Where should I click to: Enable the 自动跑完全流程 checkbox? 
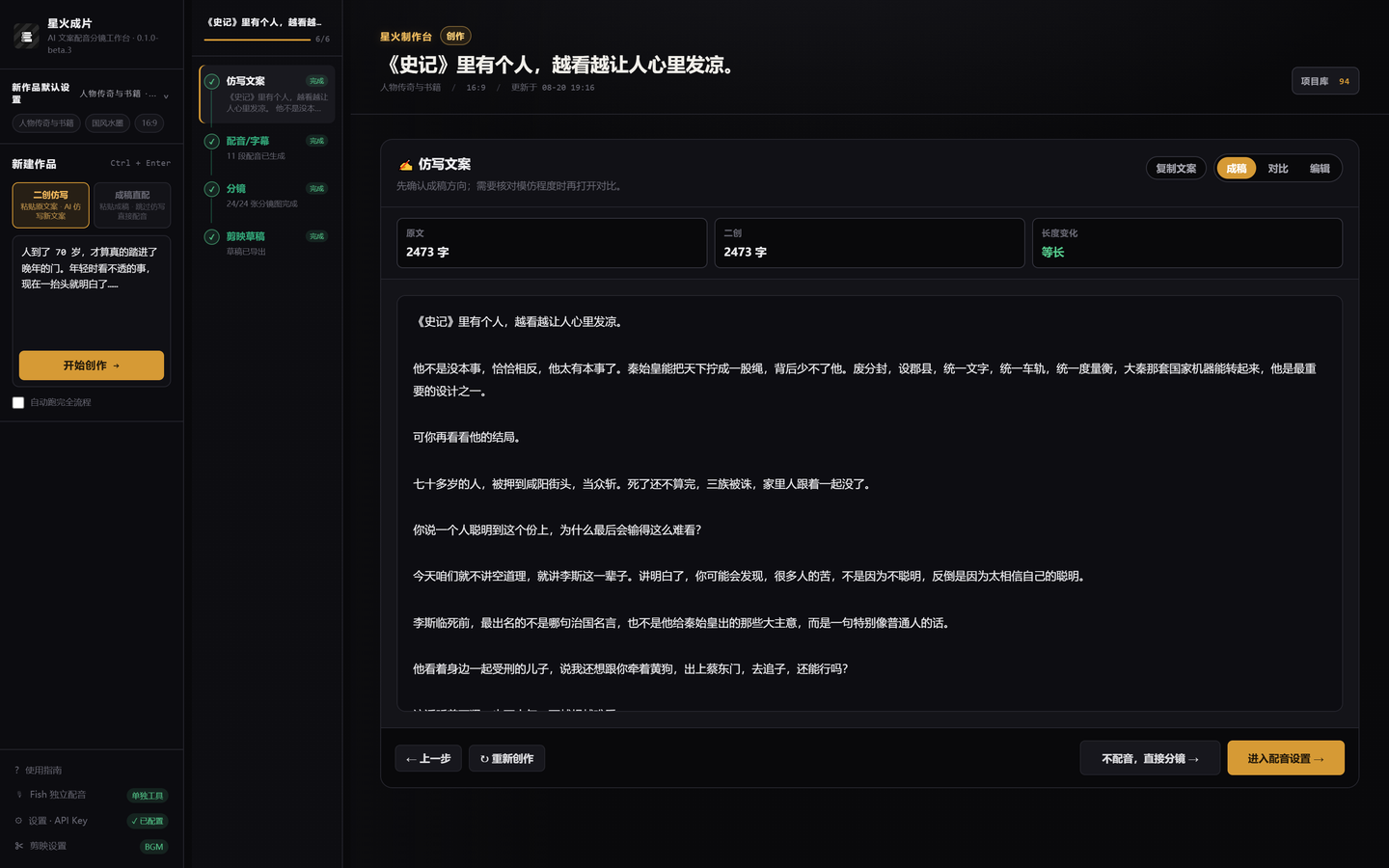click(x=18, y=402)
